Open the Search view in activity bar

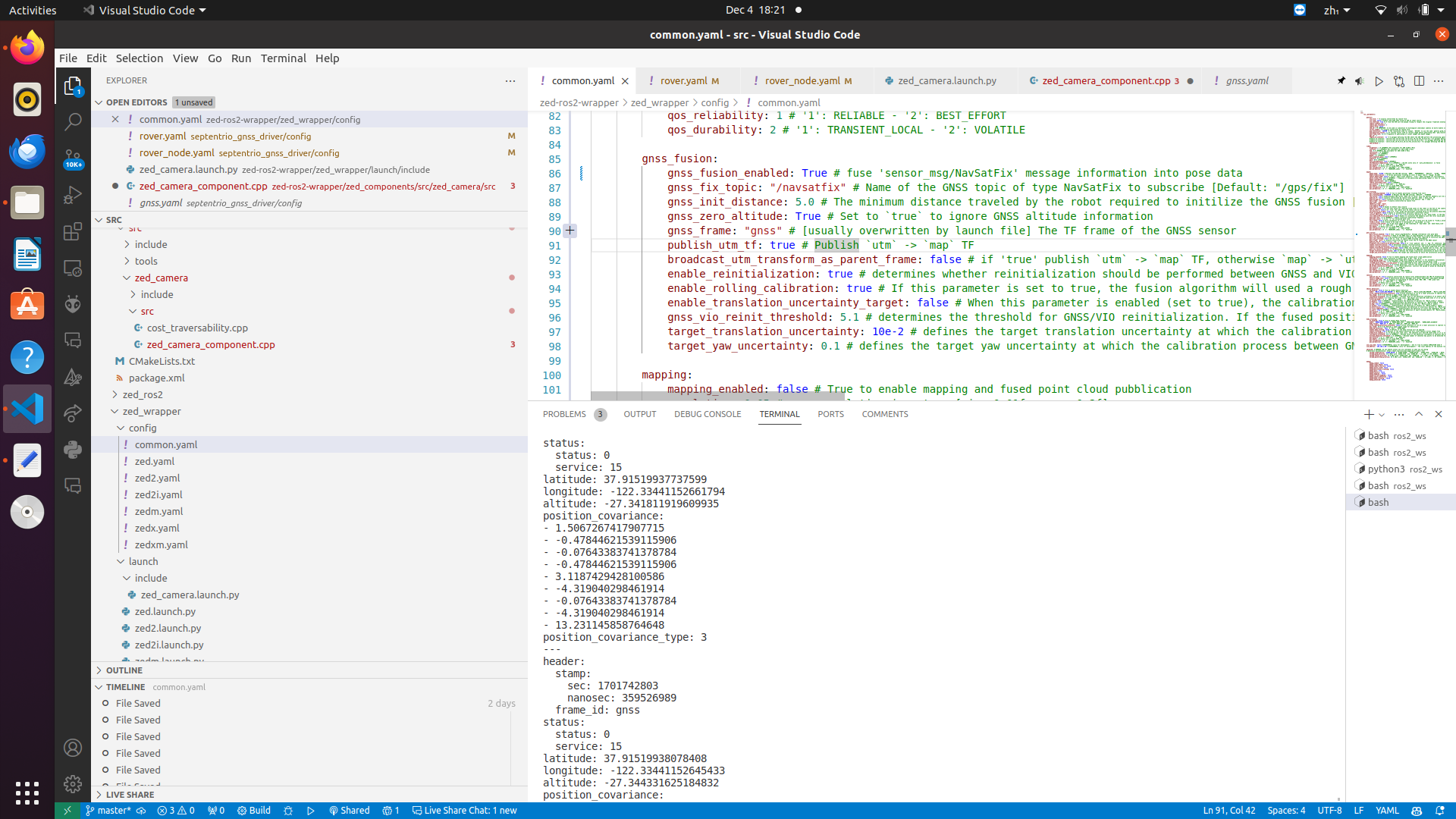(x=73, y=121)
